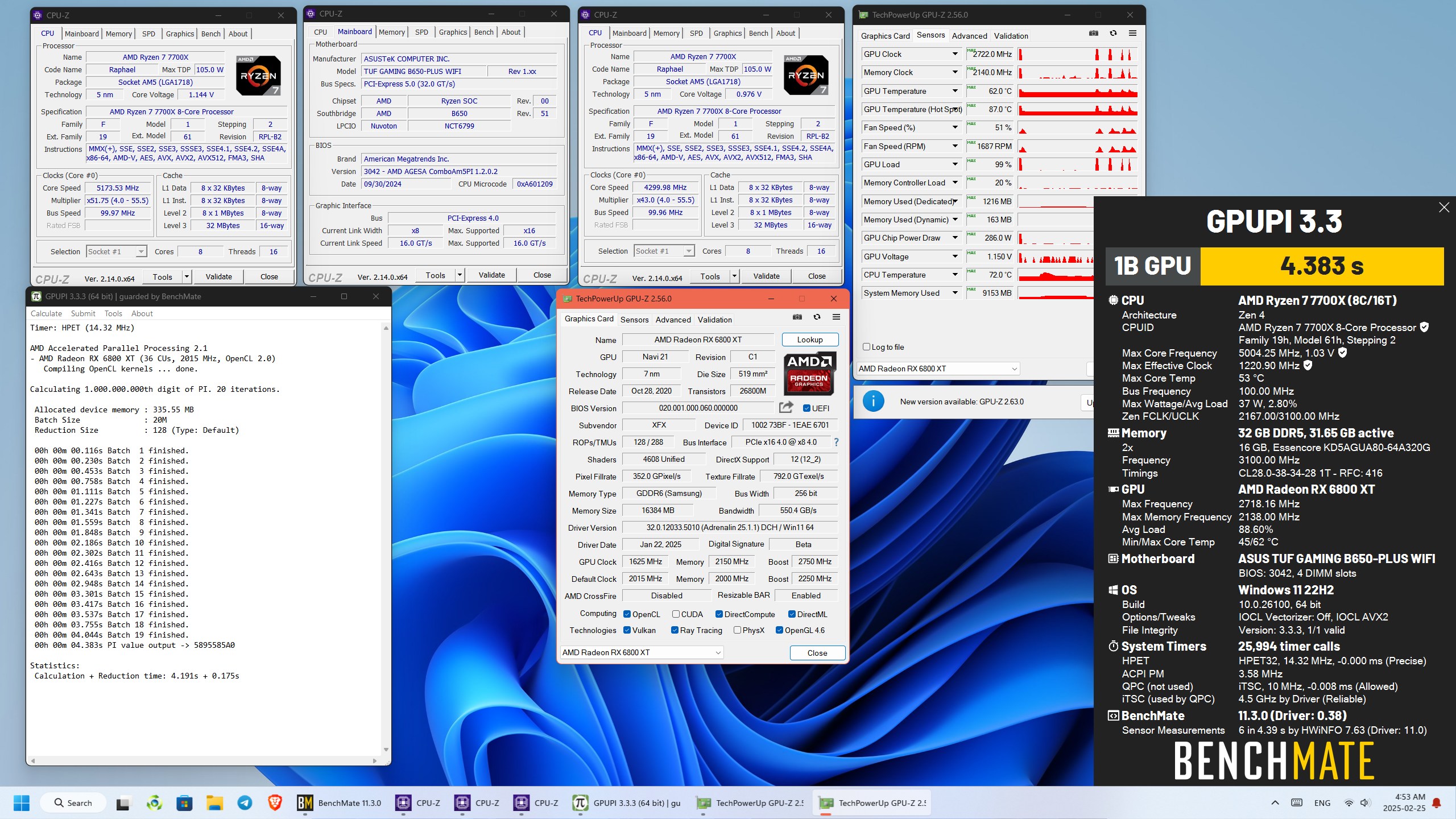1456x819 pixels.
Task: Open Calculate menu in GPUPI window
Action: click(x=46, y=313)
